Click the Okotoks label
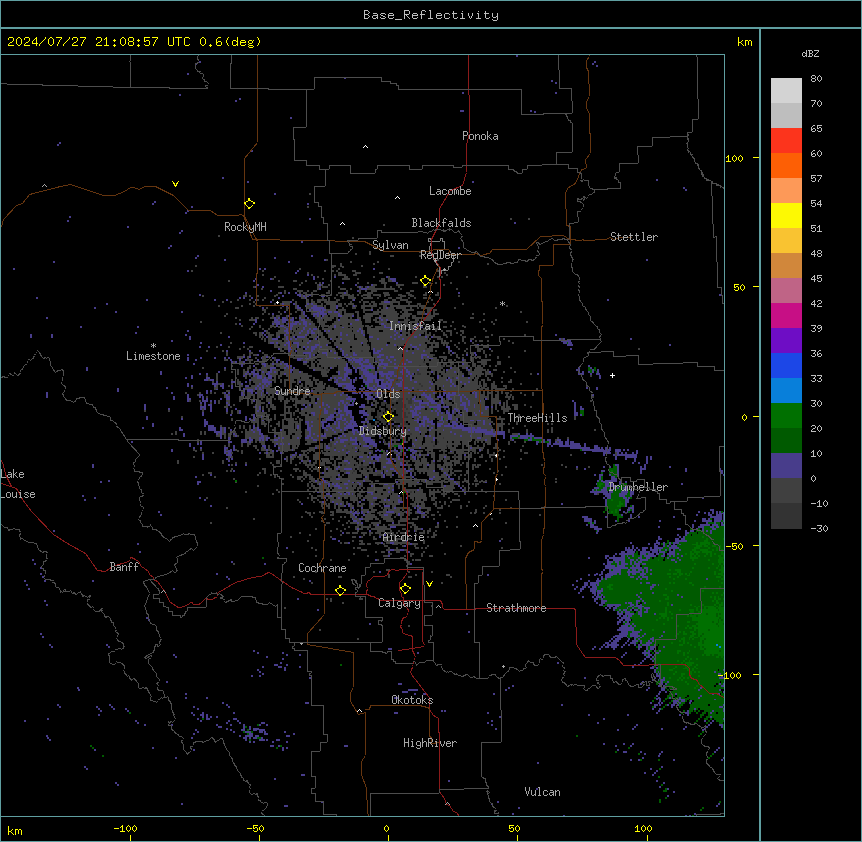862x842 pixels. pyautogui.click(x=412, y=700)
